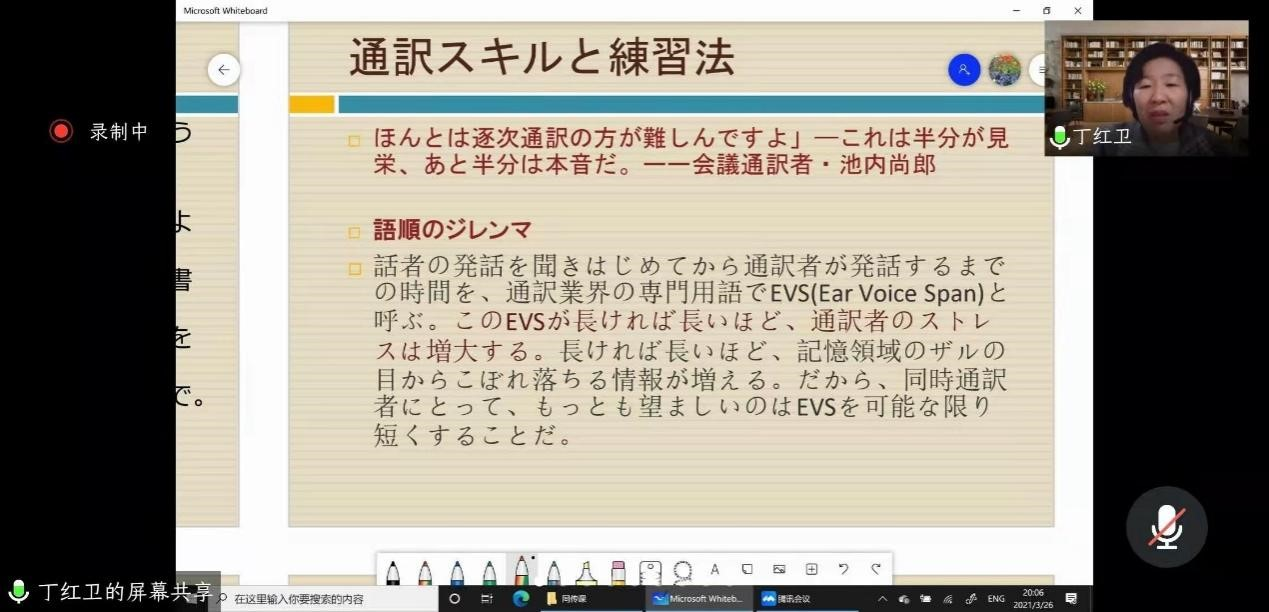The width and height of the screenshot is (1269, 612).
Task: Unmute the microphone with round mic button
Action: click(x=1166, y=527)
